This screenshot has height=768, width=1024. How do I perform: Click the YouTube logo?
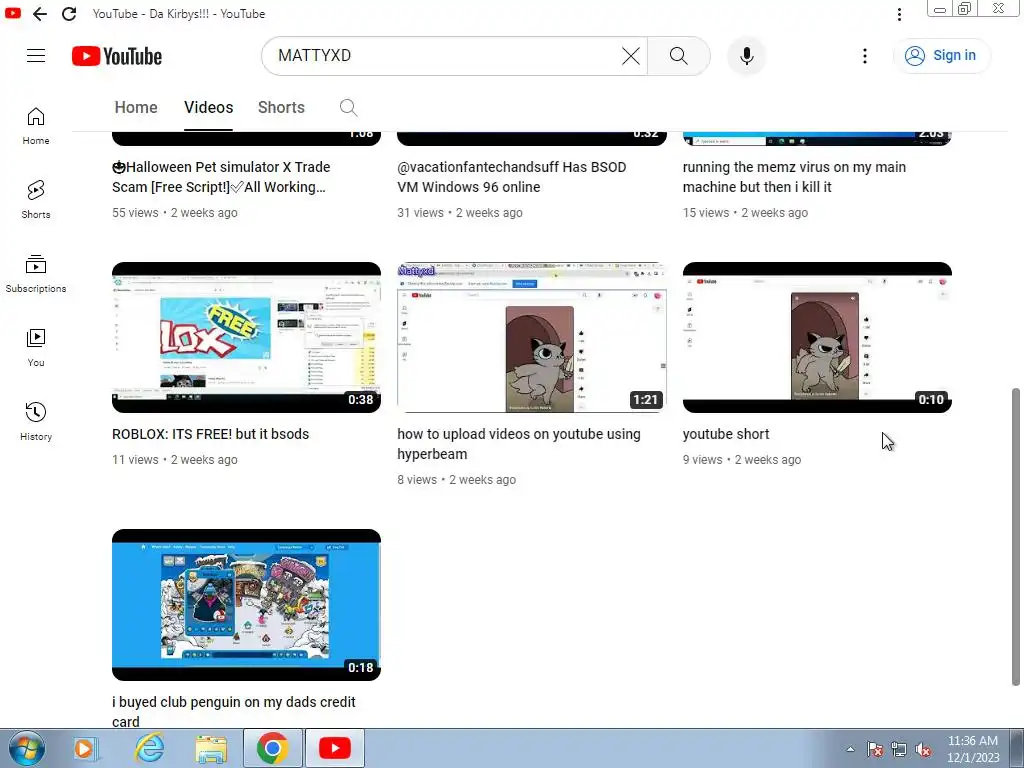click(117, 56)
